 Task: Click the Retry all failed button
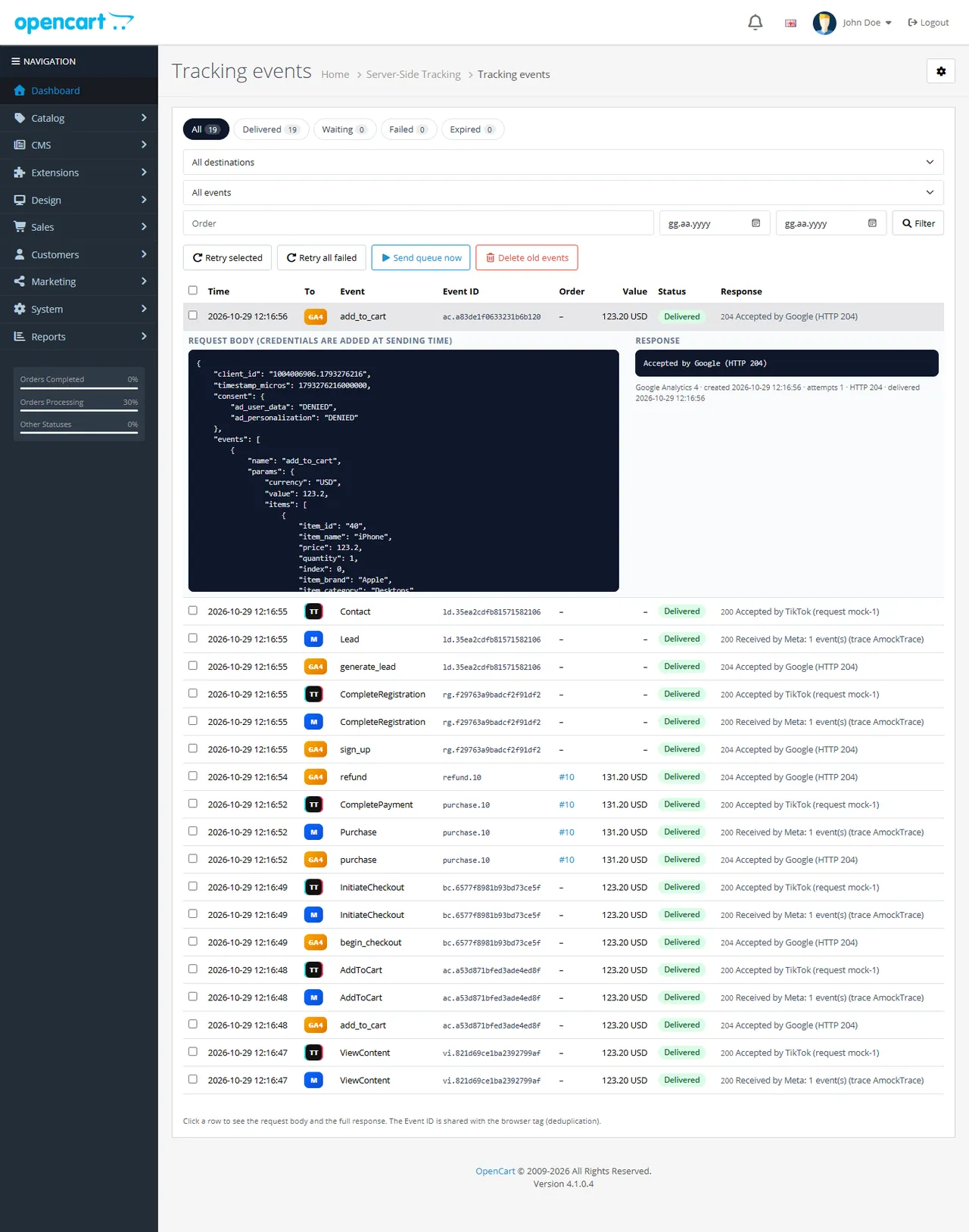click(x=322, y=258)
